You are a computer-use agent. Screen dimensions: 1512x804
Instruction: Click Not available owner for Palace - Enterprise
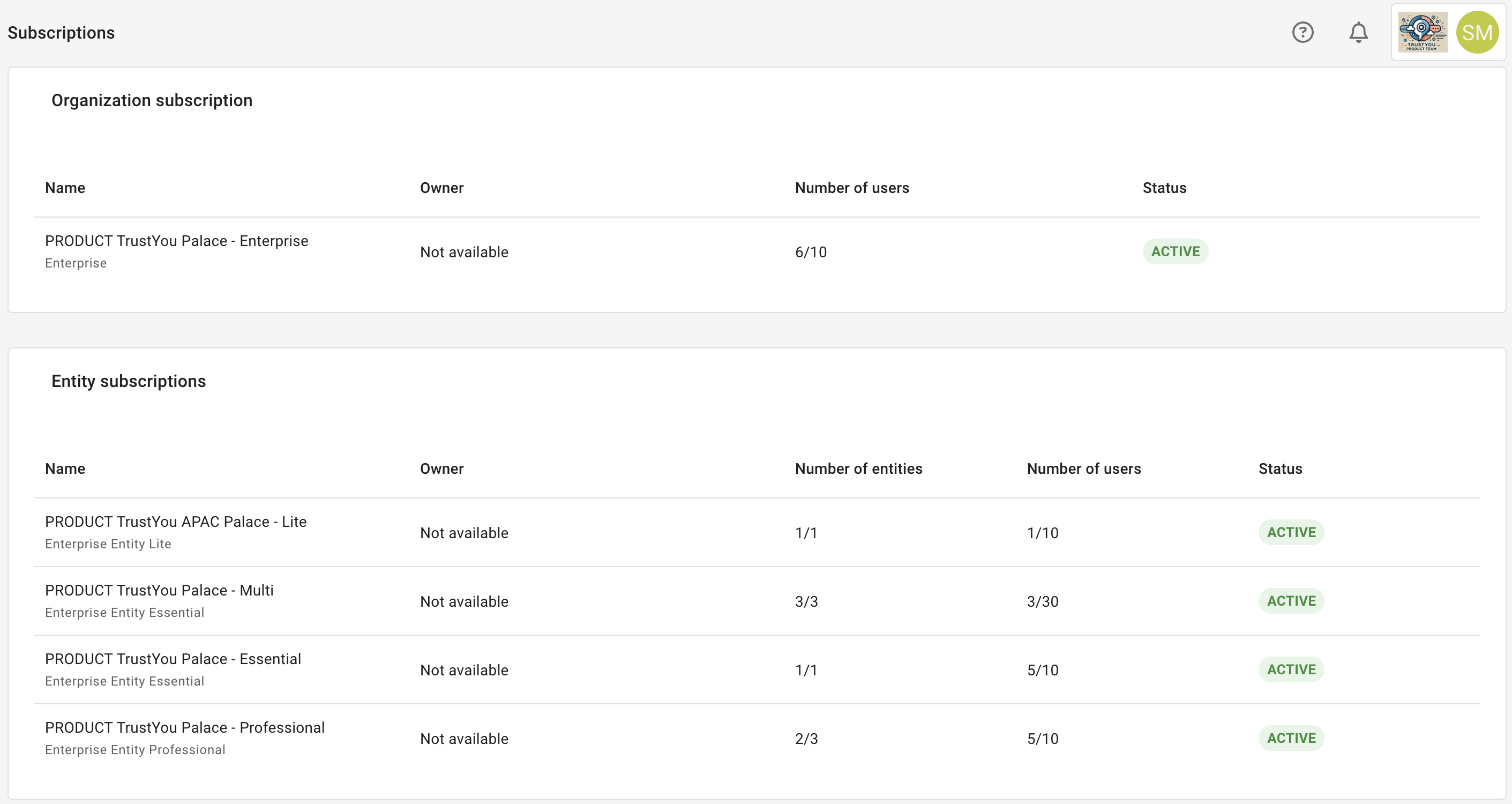[465, 252]
